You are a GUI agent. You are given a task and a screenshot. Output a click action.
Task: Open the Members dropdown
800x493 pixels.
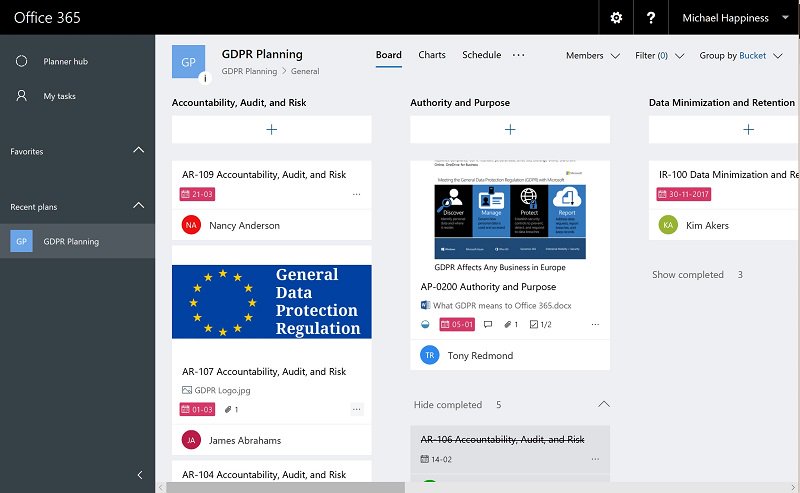[593, 56]
